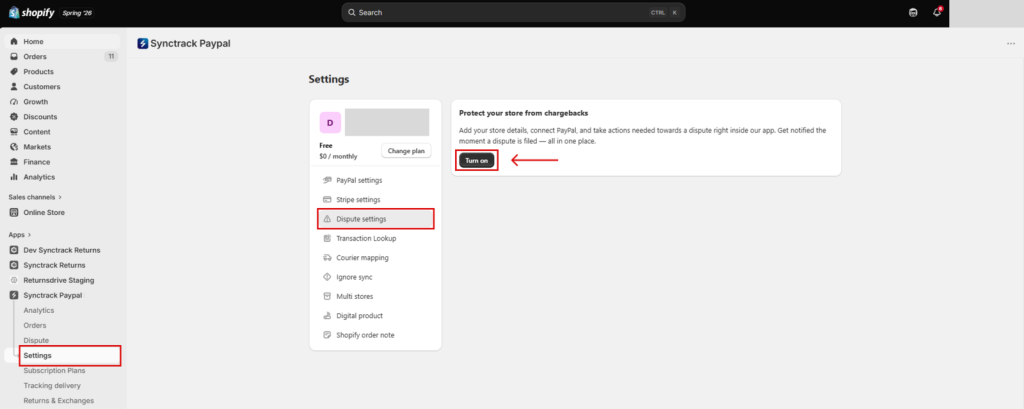The width and height of the screenshot is (1024, 409).
Task: Click the Change plan button
Action: (406, 151)
